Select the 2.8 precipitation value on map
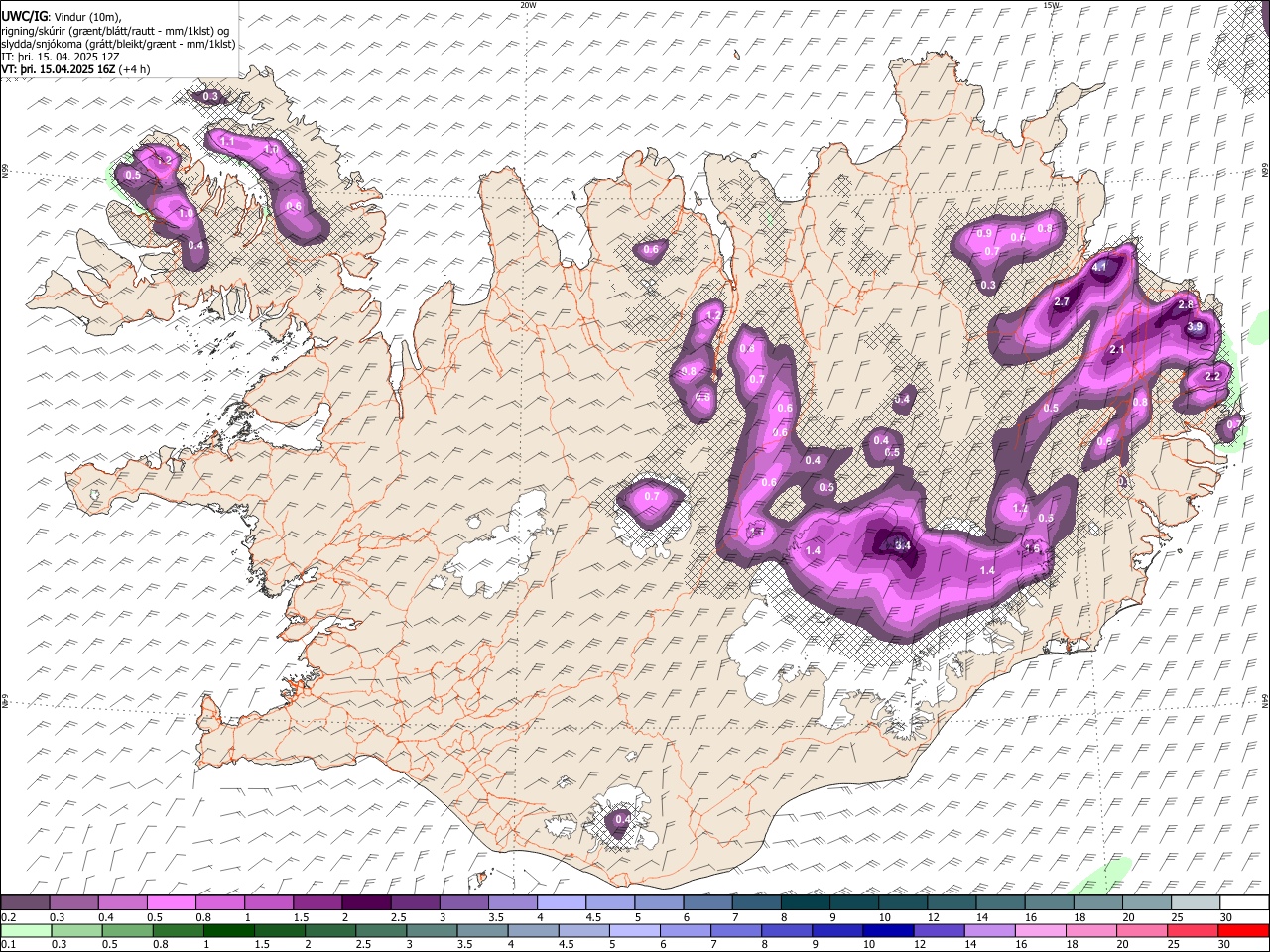 point(1185,304)
